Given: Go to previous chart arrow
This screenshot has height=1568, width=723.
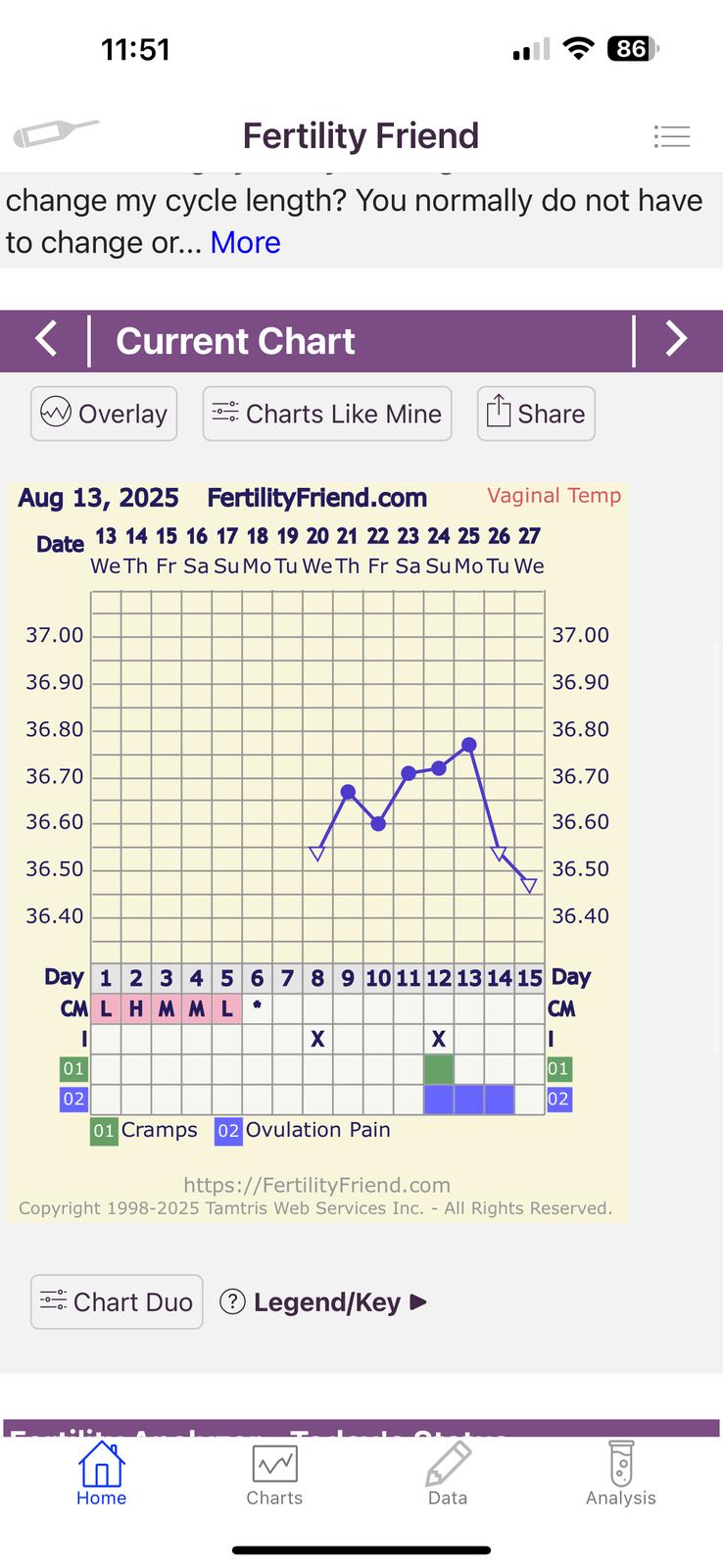Looking at the screenshot, I should (46, 340).
